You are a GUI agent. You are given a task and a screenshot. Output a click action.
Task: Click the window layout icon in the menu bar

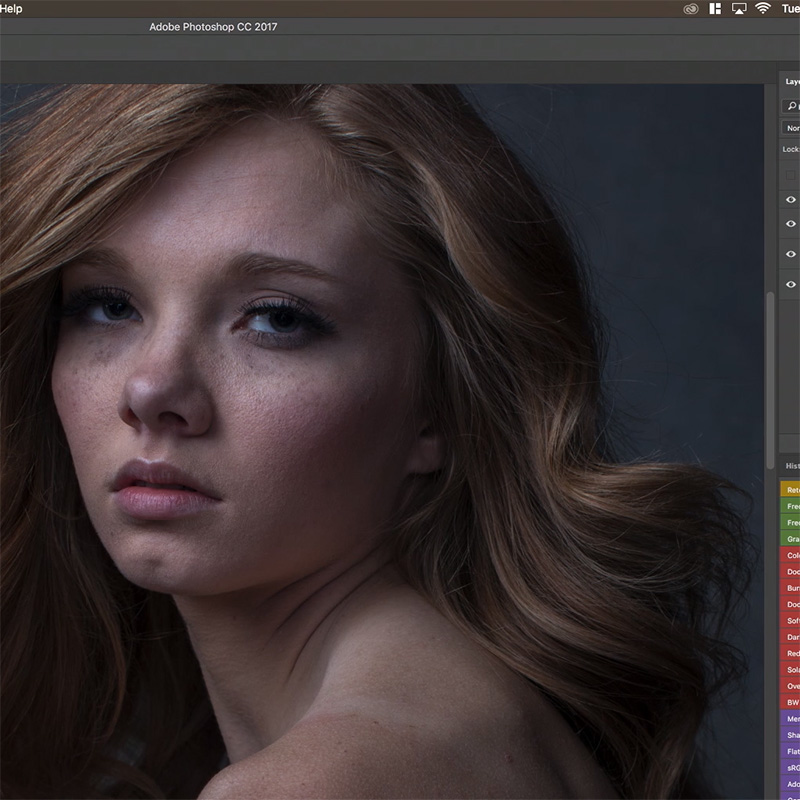(714, 8)
